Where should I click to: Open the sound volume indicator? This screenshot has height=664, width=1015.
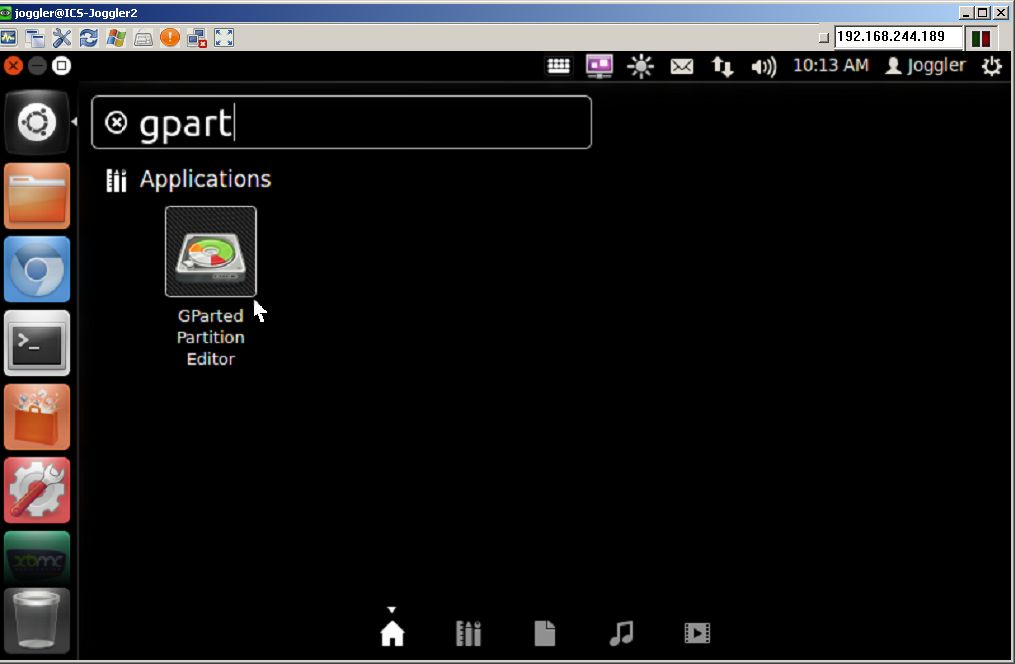point(764,67)
